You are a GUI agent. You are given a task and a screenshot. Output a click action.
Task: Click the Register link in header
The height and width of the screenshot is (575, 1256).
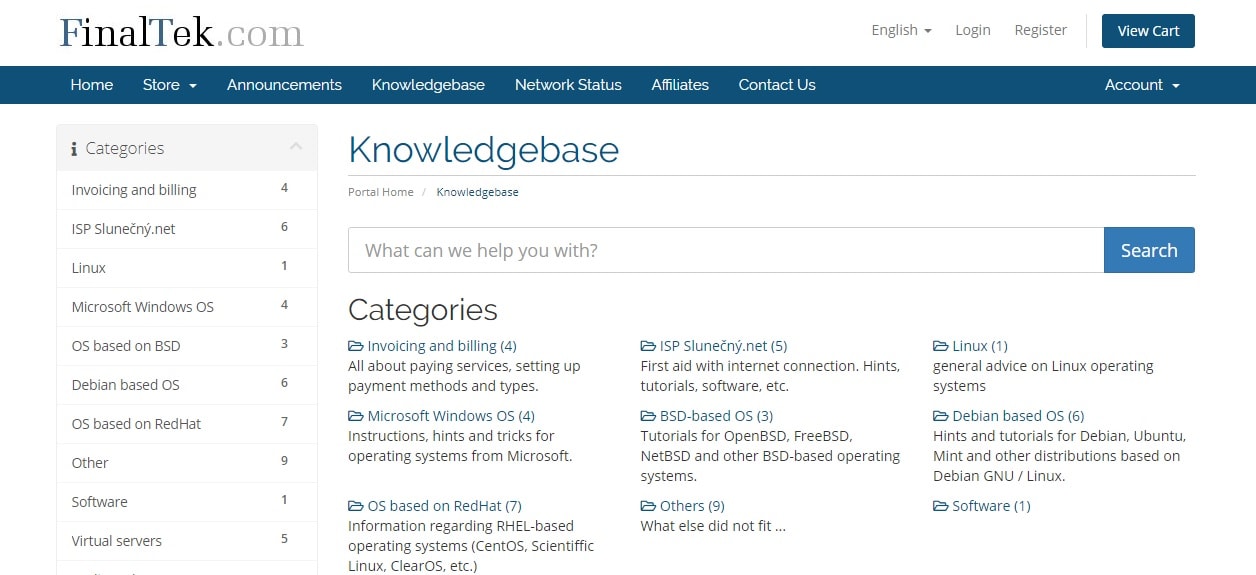tap(1040, 30)
